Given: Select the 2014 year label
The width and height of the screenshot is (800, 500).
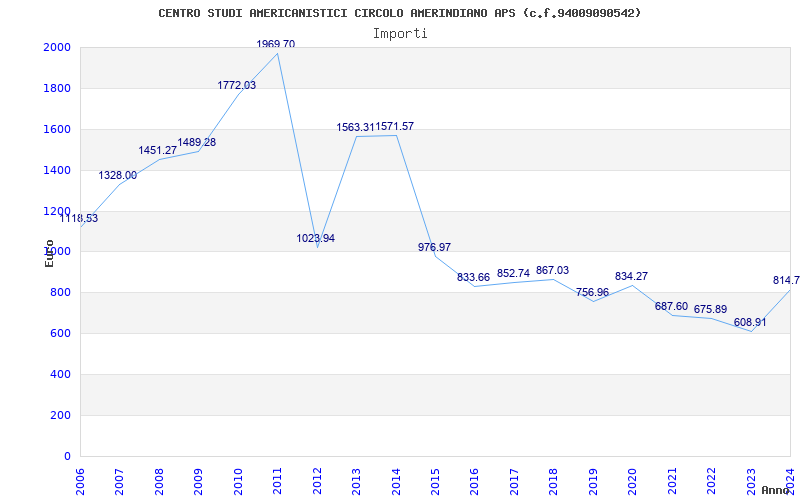Looking at the screenshot, I should [396, 481].
